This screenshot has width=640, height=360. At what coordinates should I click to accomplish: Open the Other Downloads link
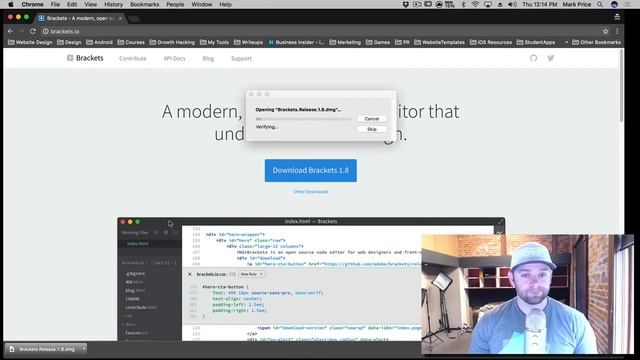310,191
